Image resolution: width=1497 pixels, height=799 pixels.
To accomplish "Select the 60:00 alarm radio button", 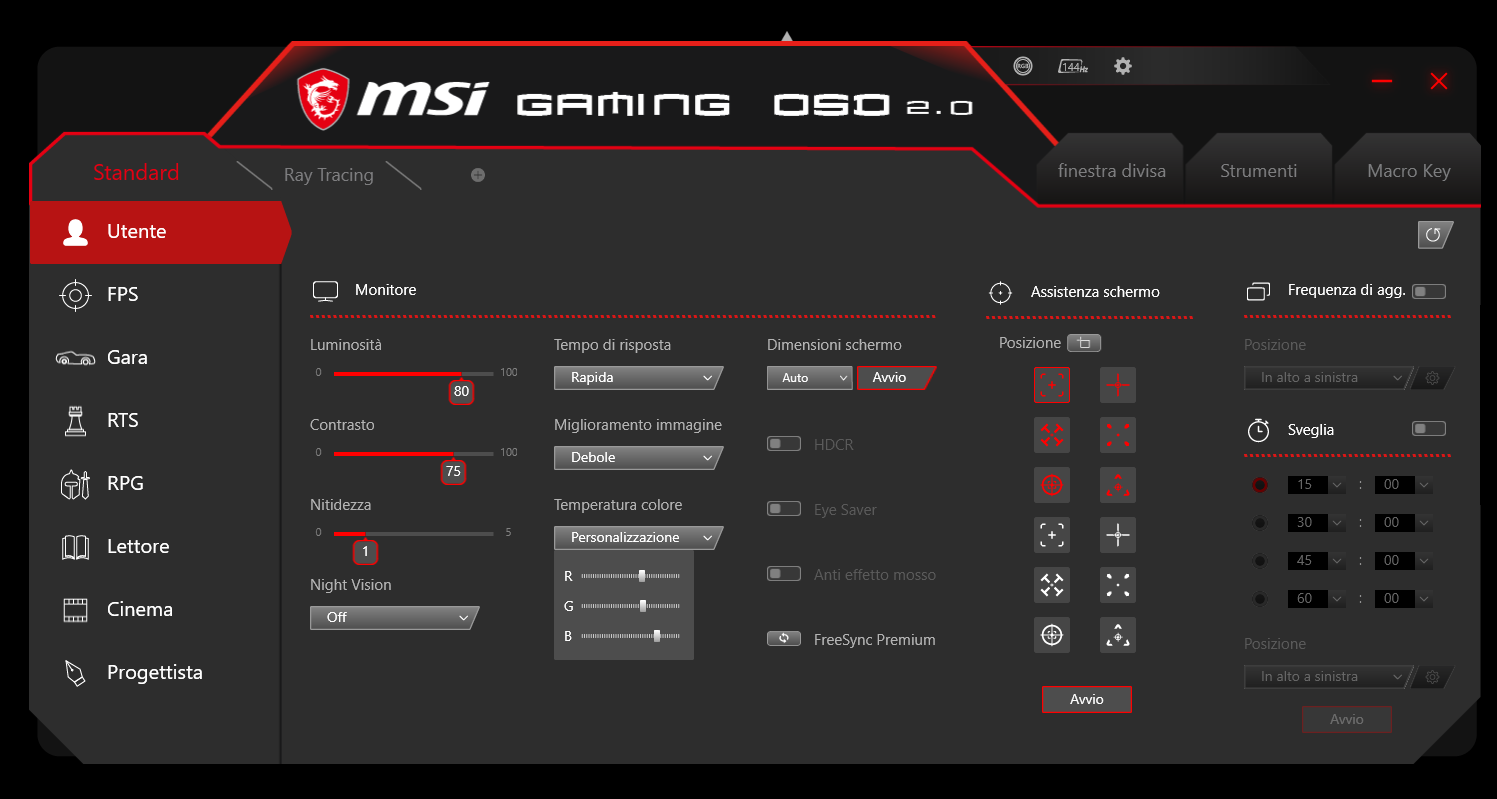I will click(1259, 599).
